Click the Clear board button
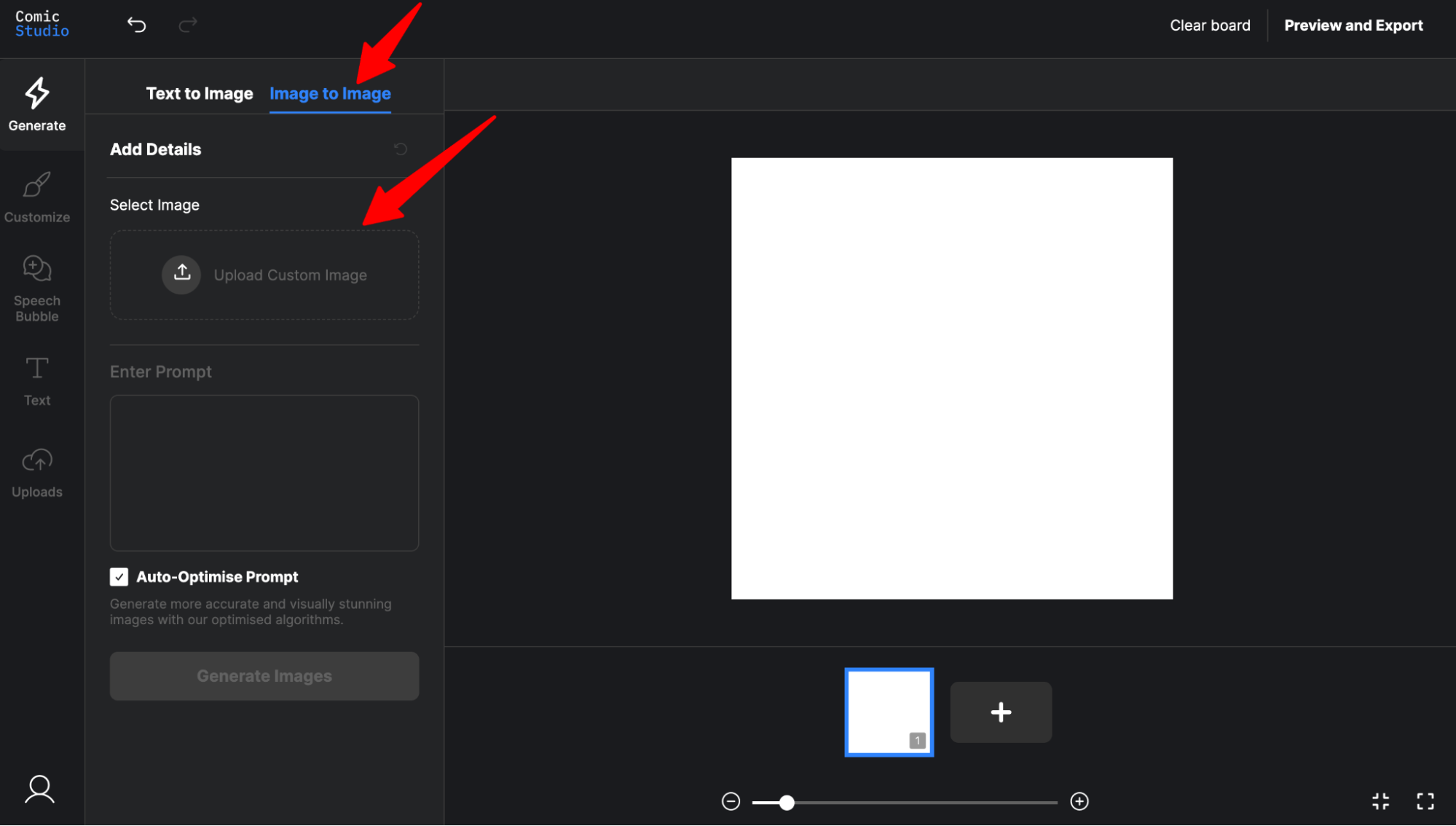The height and width of the screenshot is (826, 1456). click(x=1210, y=25)
